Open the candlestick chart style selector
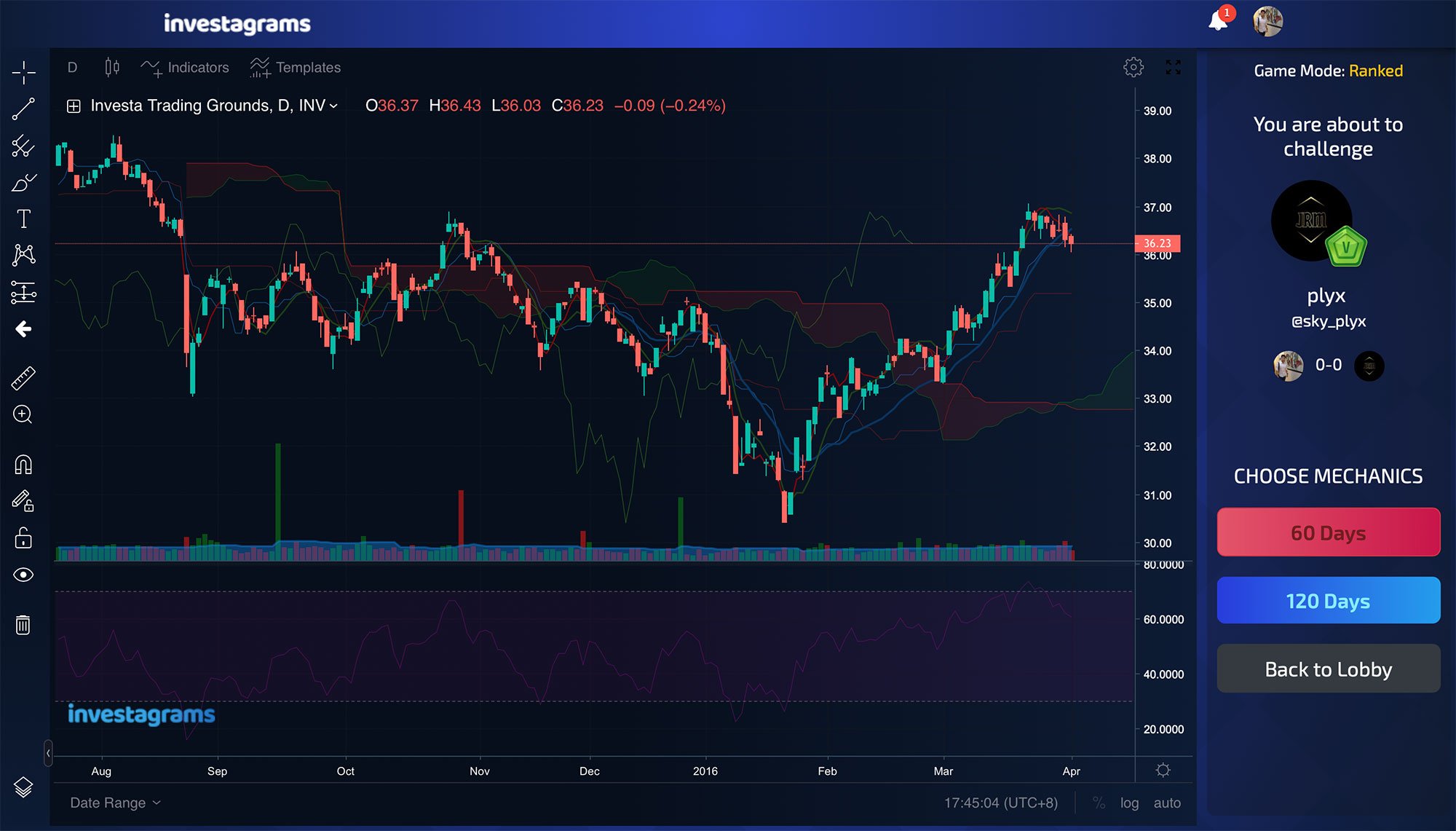The image size is (1456, 831). pyautogui.click(x=112, y=67)
